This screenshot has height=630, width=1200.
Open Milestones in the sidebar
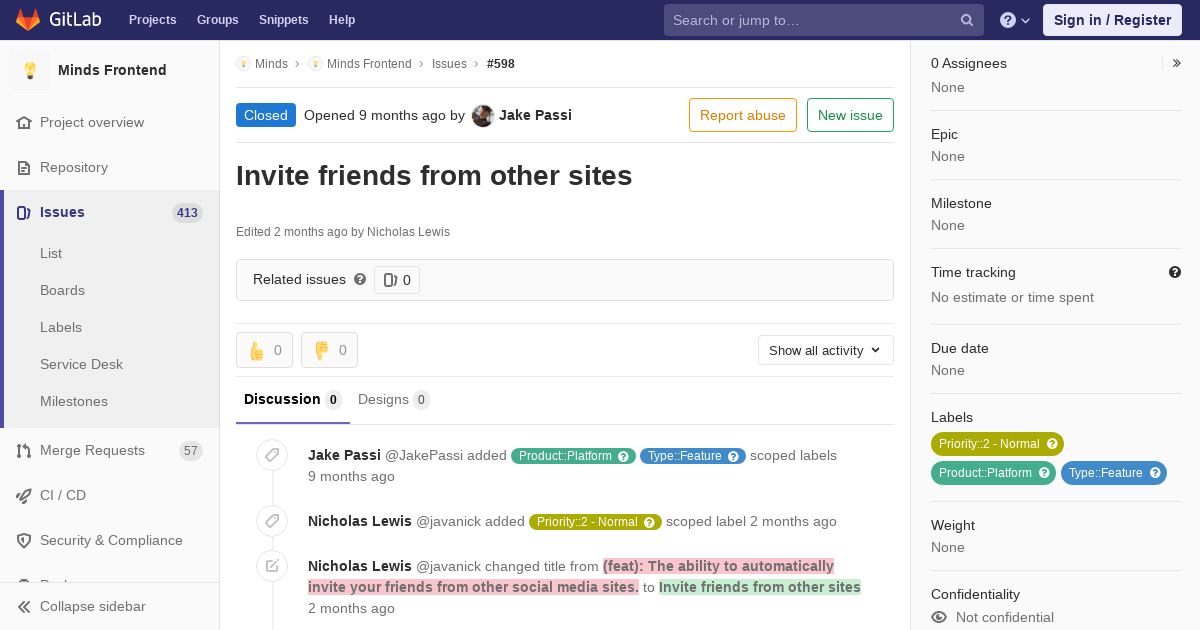tap(74, 402)
